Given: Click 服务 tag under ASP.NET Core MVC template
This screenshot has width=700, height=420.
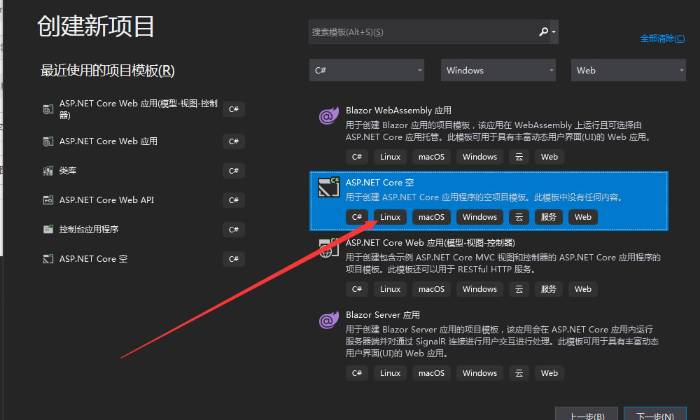Looking at the screenshot, I should pos(549,289).
